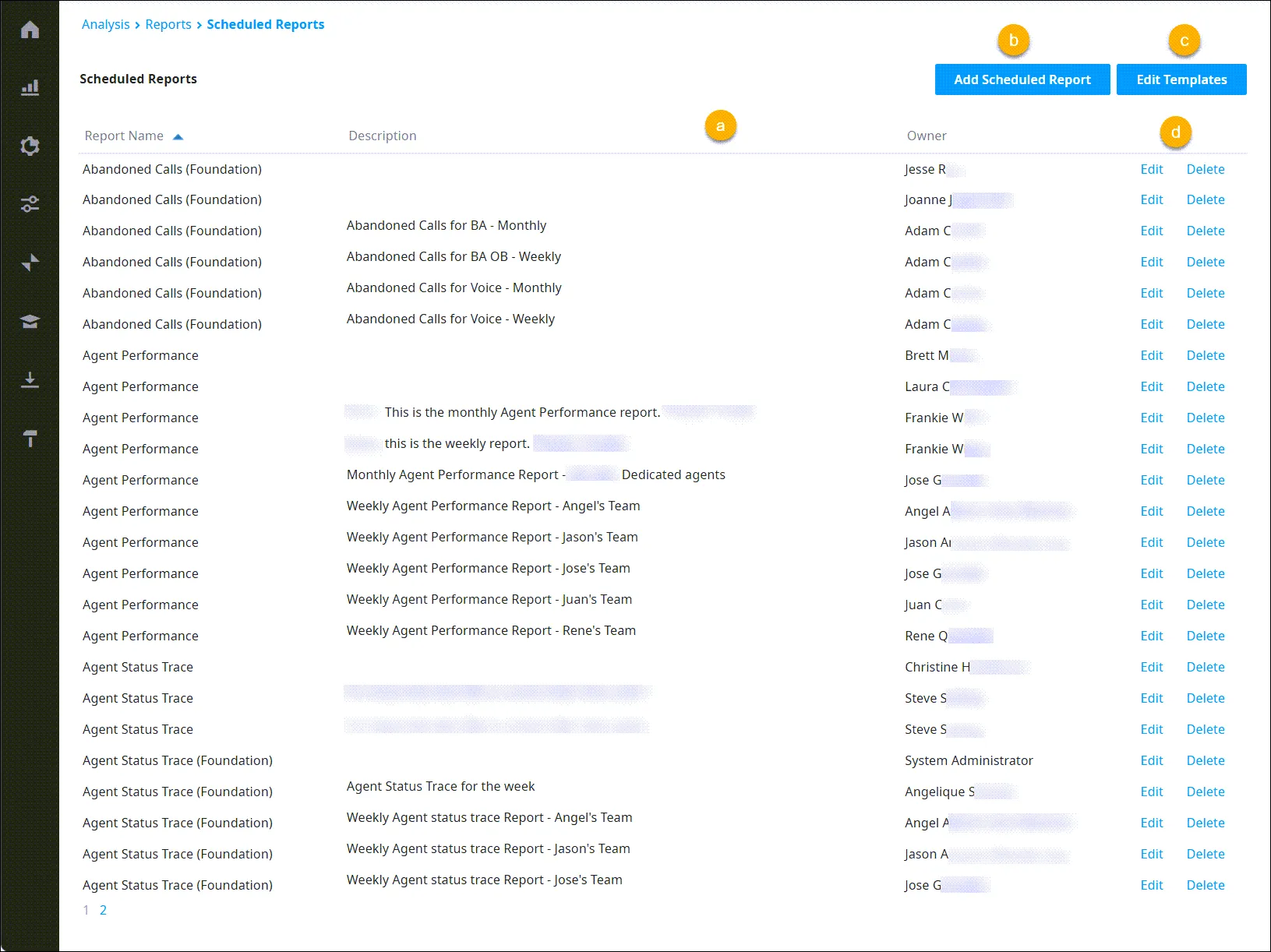Click the Description column header
This screenshot has height=952, width=1271.
[x=383, y=136]
